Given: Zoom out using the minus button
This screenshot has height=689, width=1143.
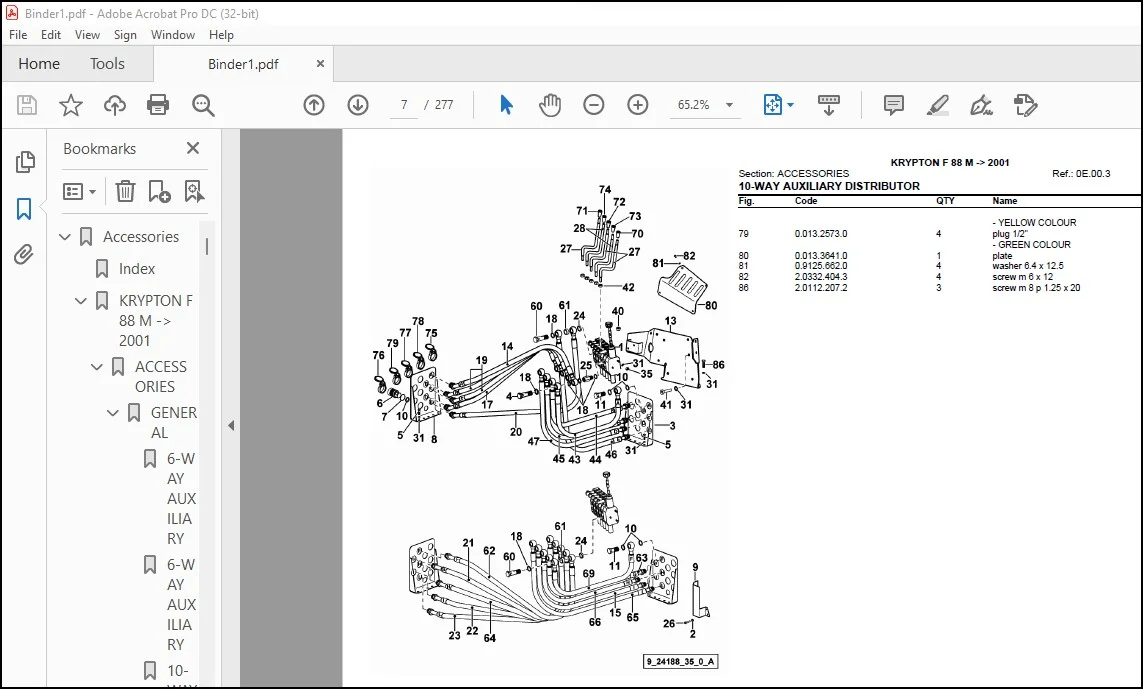Looking at the screenshot, I should coord(593,105).
